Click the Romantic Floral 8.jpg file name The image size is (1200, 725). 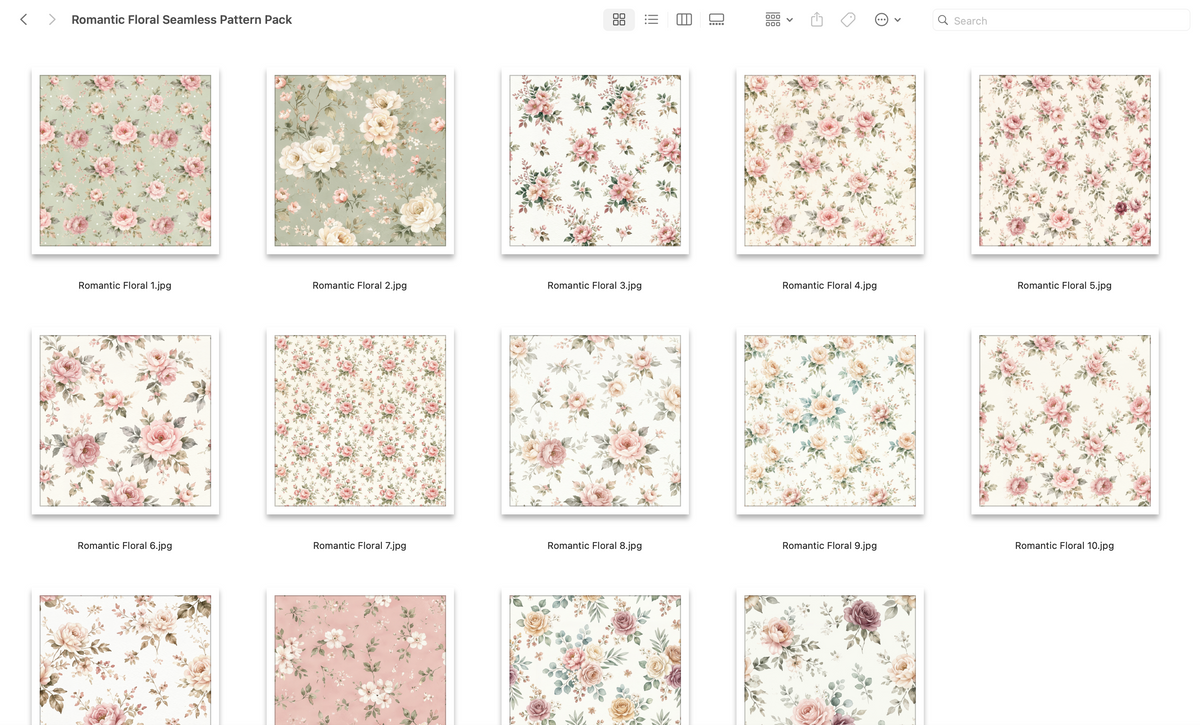595,546
